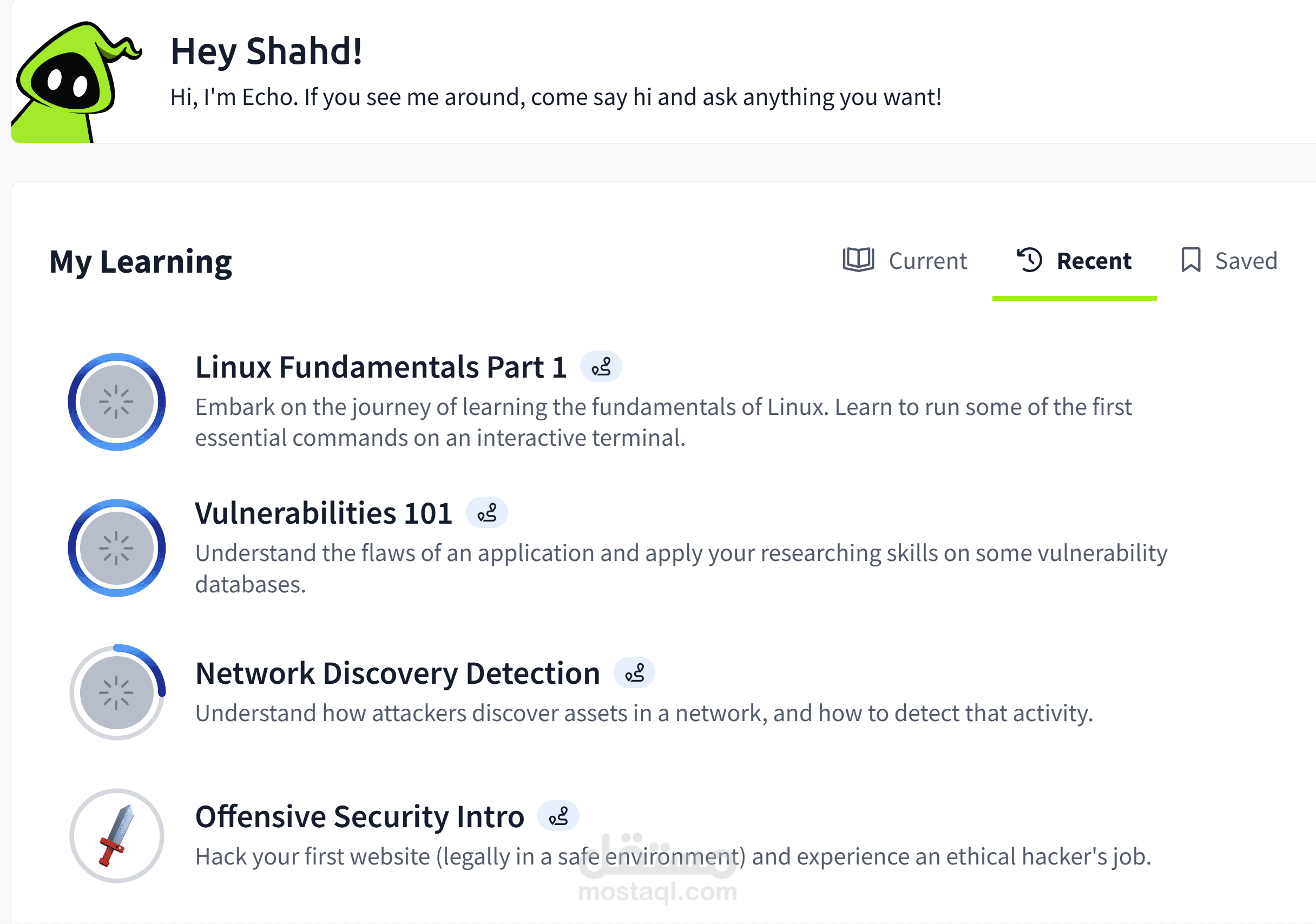
Task: Click walkthrough badge next to Linux Fundamentals Part 1
Action: coord(601,367)
